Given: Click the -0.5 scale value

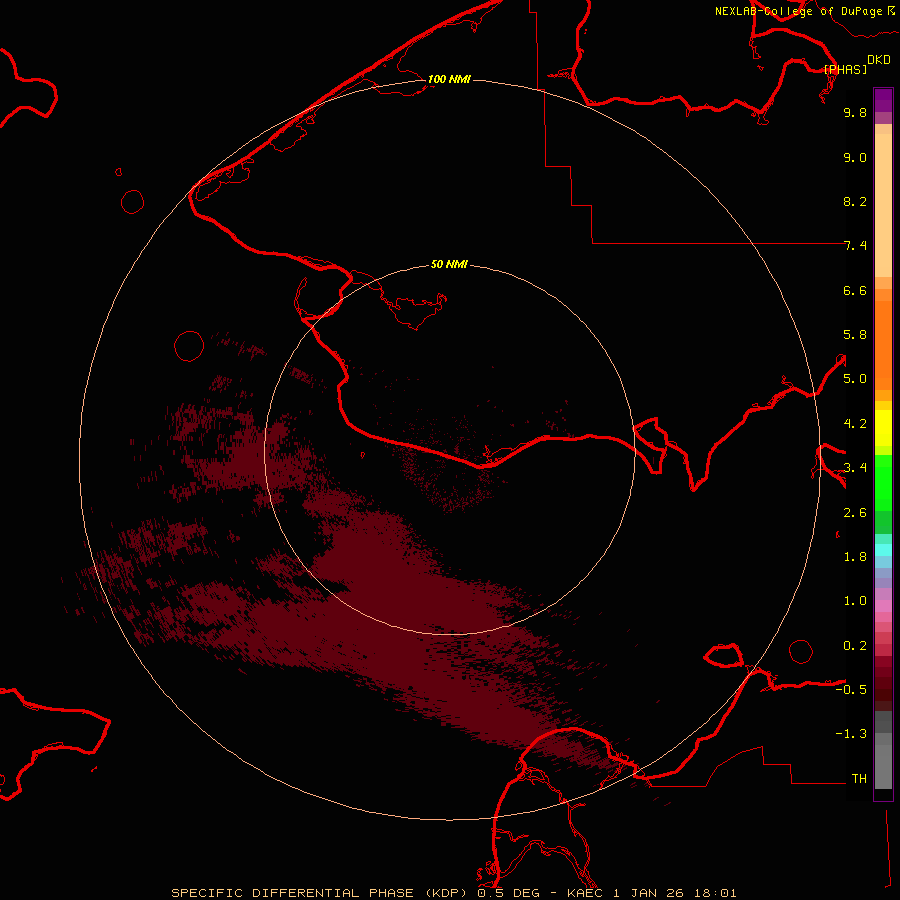Looking at the screenshot, I should coord(851,690).
